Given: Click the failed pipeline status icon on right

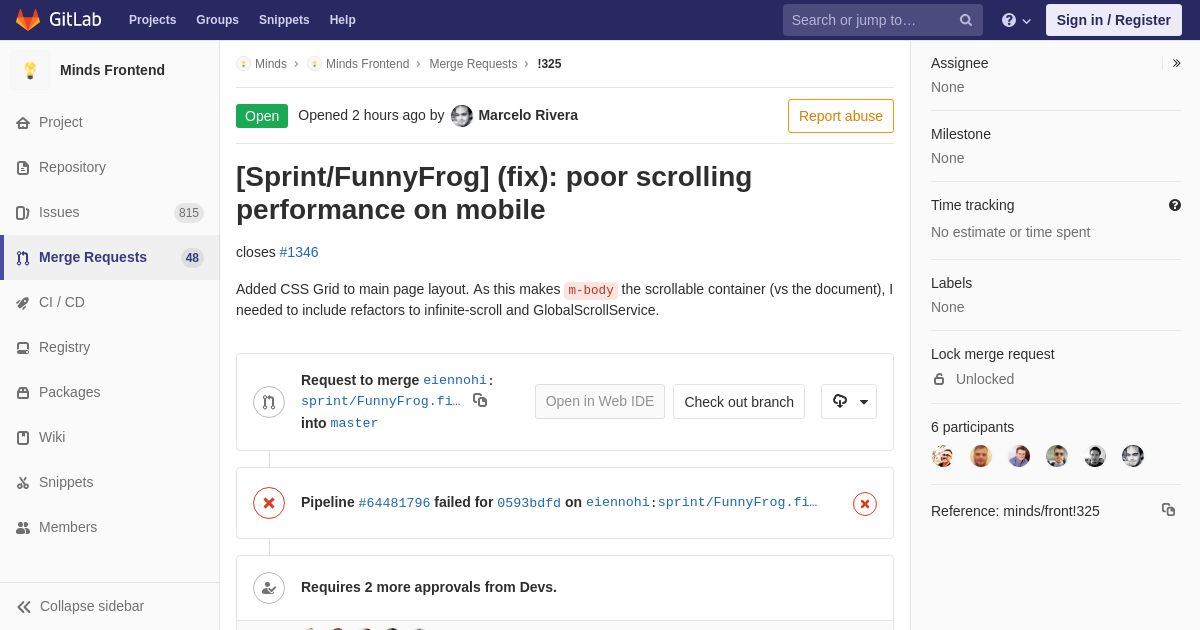Looking at the screenshot, I should 865,504.
